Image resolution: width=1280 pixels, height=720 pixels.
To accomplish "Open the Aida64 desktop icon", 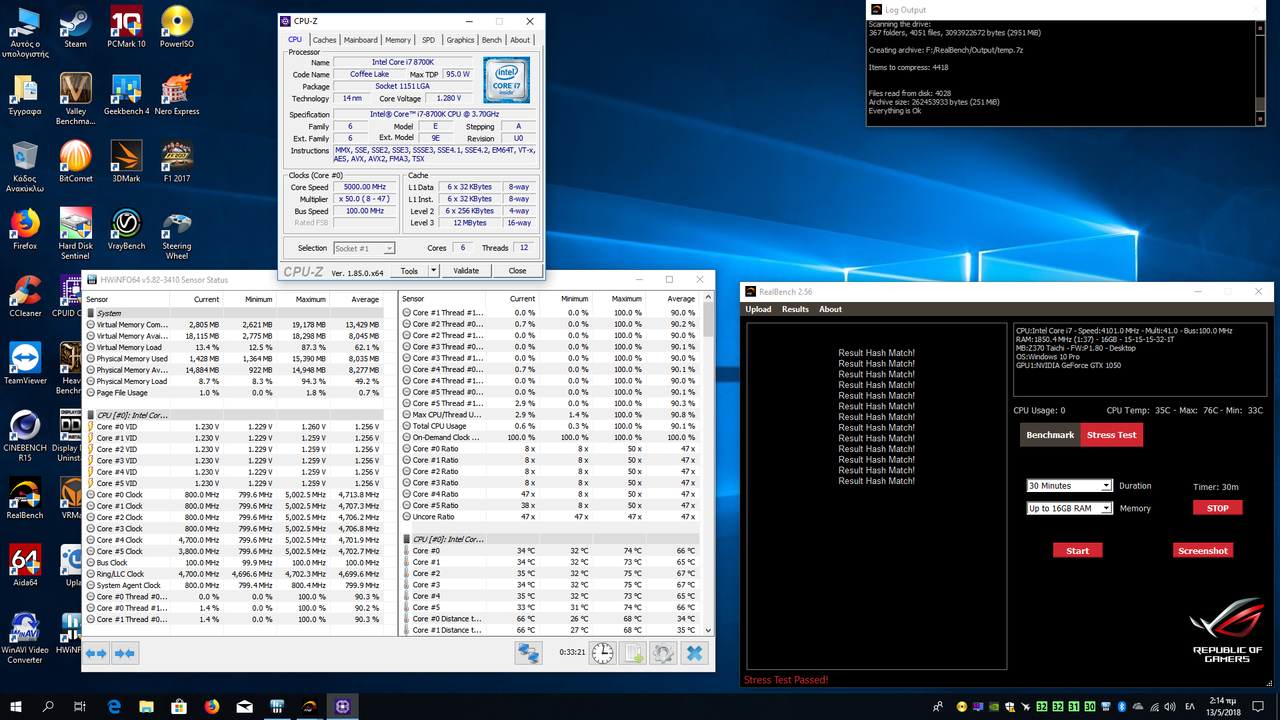I will [x=25, y=565].
